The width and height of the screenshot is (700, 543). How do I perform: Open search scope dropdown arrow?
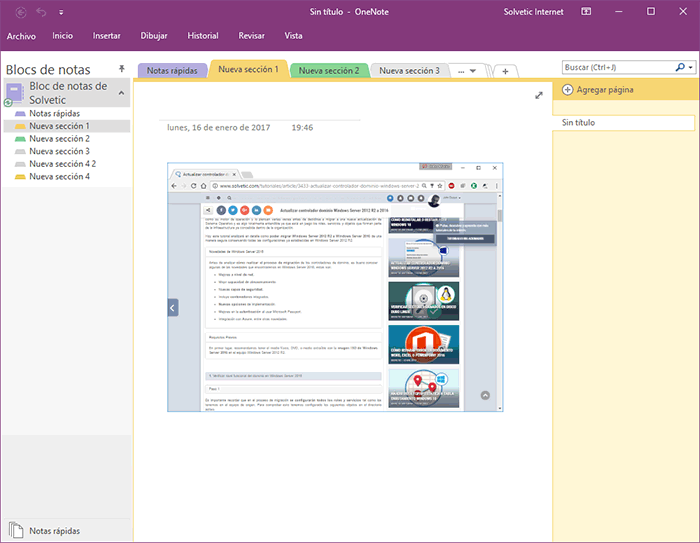[x=691, y=68]
